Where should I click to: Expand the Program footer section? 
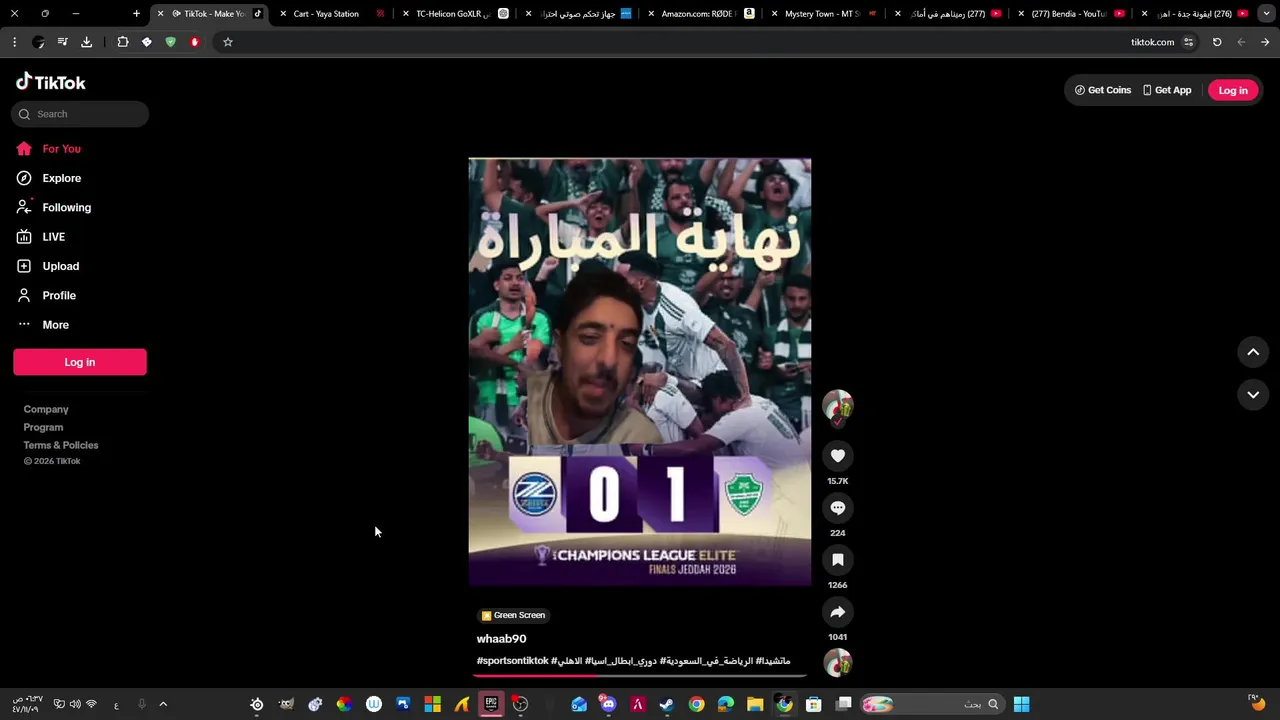43,427
